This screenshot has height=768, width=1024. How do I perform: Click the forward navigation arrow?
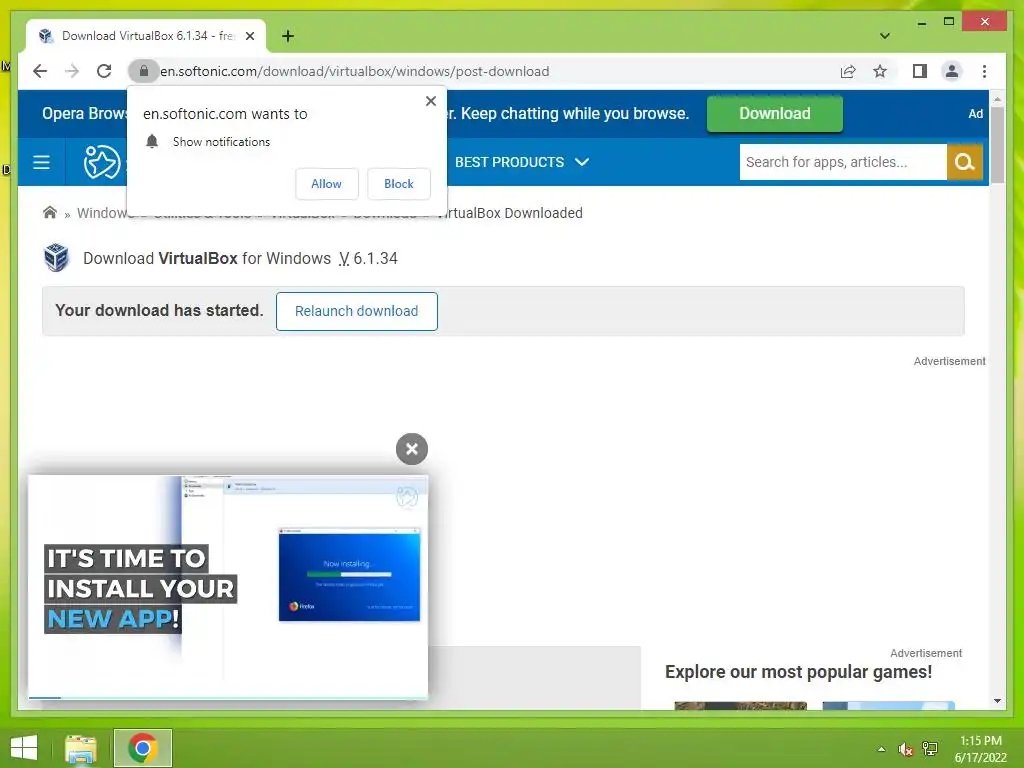(72, 71)
